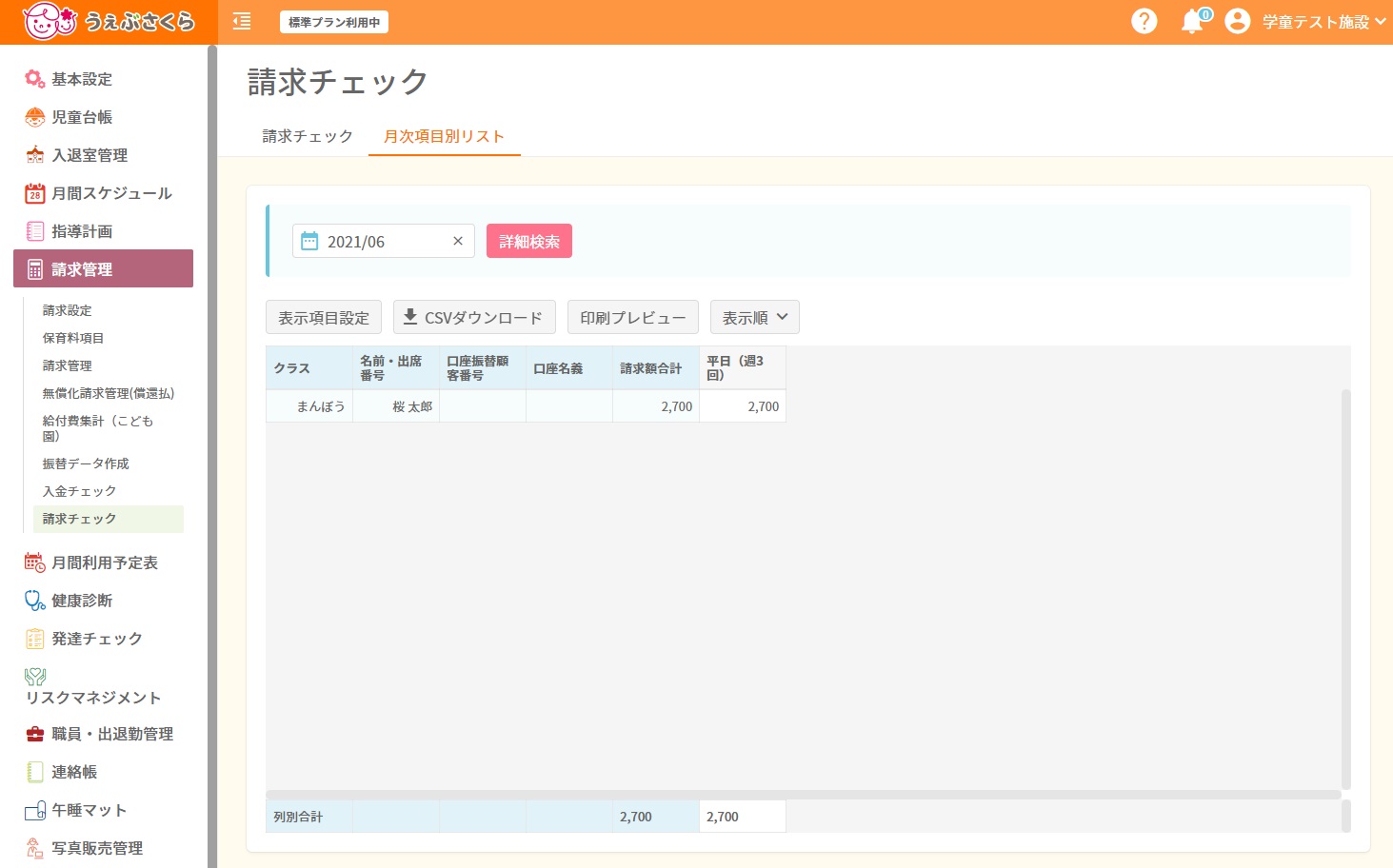Open 表示項目設定 settings
The width and height of the screenshot is (1393, 868).
324,318
